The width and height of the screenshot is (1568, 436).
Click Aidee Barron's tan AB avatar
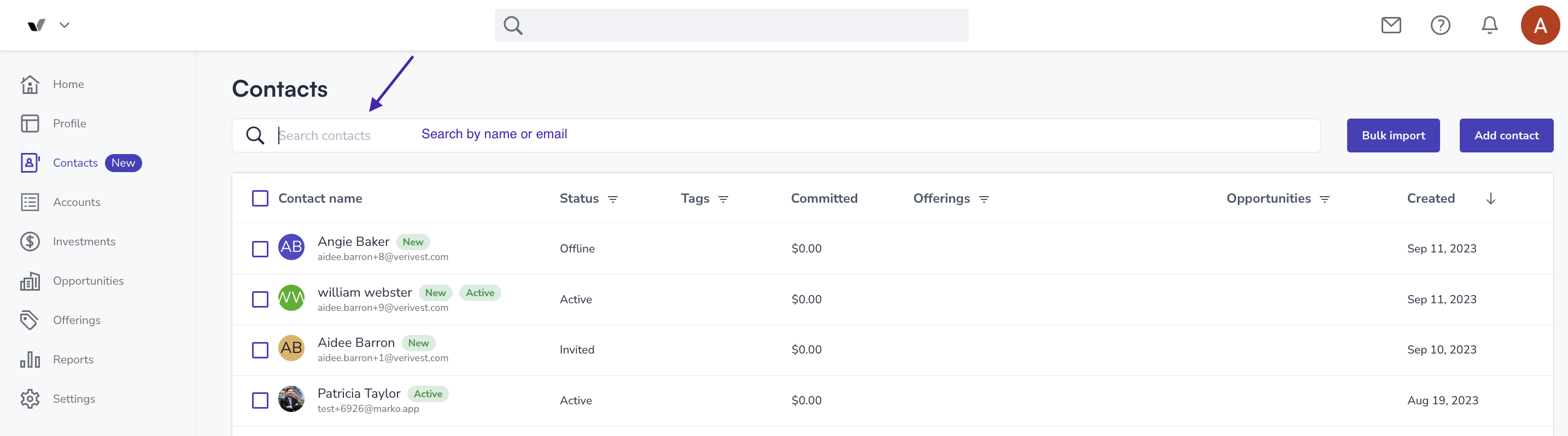tap(291, 348)
